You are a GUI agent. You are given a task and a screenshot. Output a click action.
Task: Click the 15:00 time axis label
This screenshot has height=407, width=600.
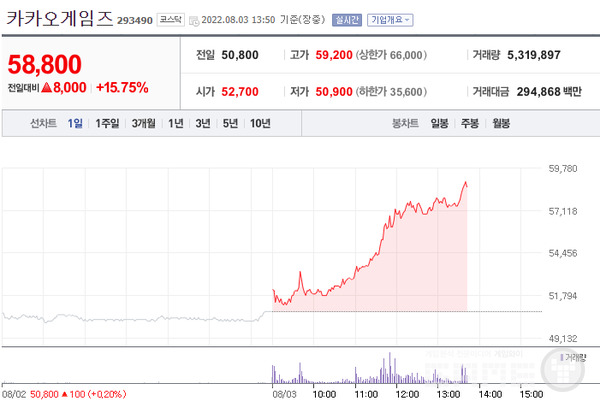tap(531, 394)
